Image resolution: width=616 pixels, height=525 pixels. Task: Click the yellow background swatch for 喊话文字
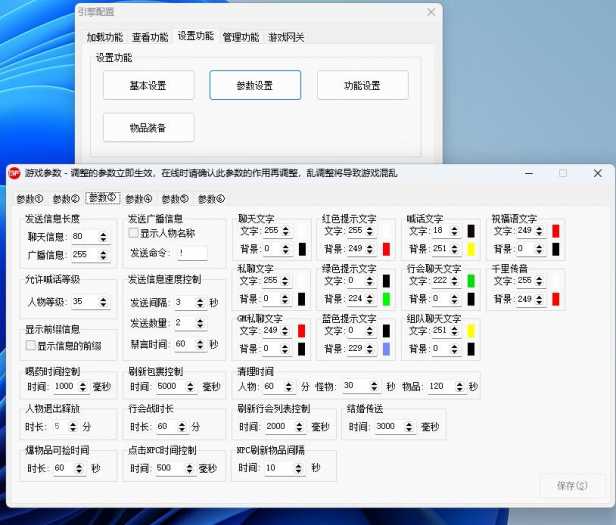[470, 248]
